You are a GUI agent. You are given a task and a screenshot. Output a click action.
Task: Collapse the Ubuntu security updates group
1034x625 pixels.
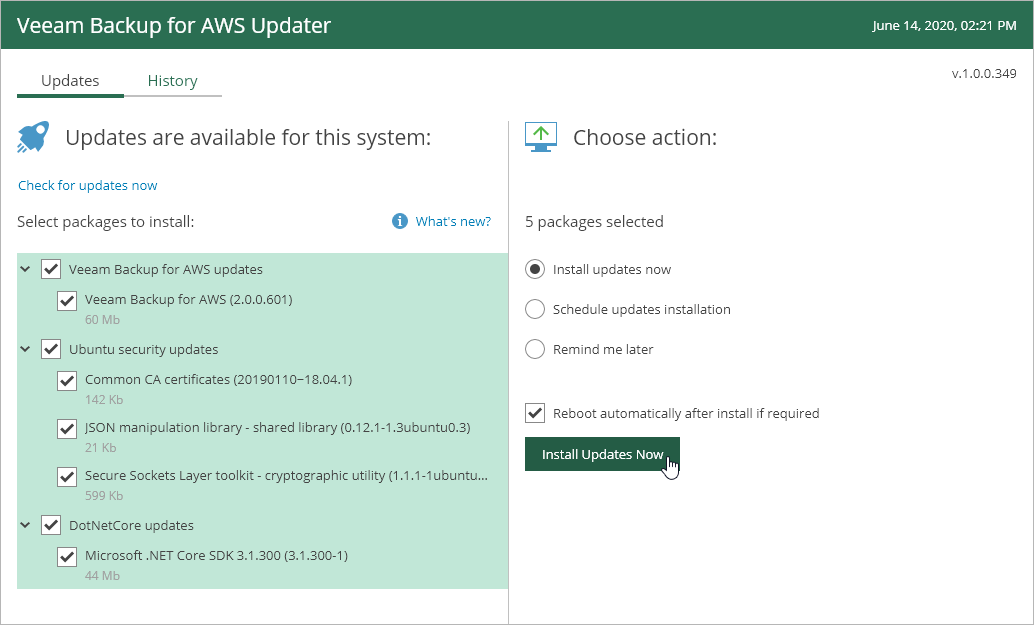click(25, 349)
